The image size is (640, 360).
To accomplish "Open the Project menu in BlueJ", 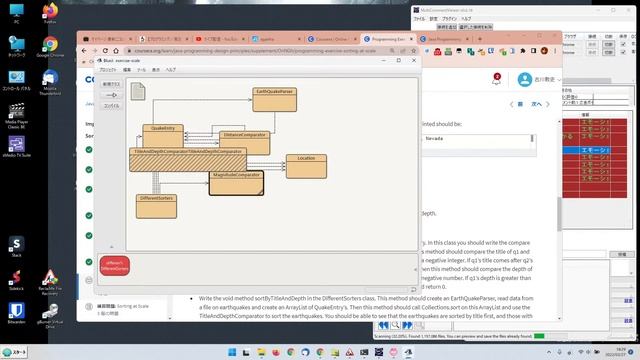I will pos(108,70).
